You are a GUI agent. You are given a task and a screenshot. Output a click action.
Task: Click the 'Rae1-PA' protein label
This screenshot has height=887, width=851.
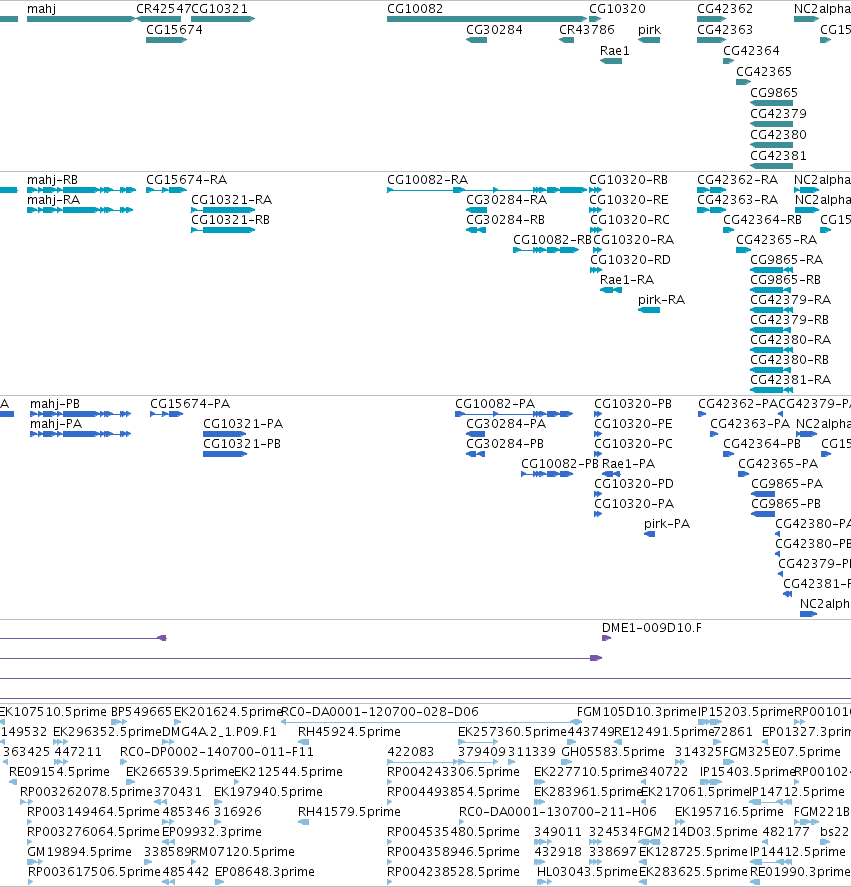coord(628,463)
